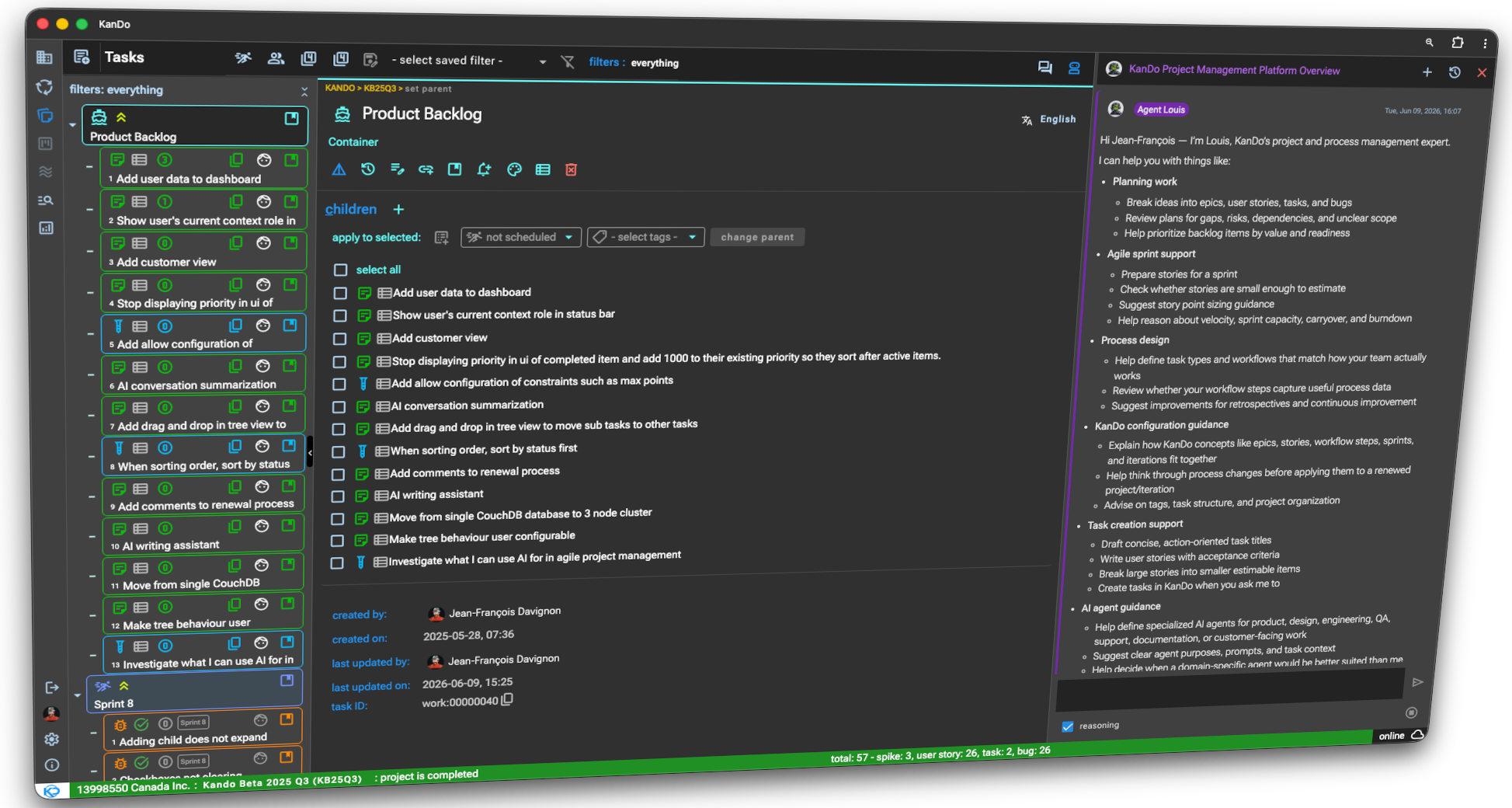
Task: Send the chat message with the arrow icon
Action: pos(1417,682)
